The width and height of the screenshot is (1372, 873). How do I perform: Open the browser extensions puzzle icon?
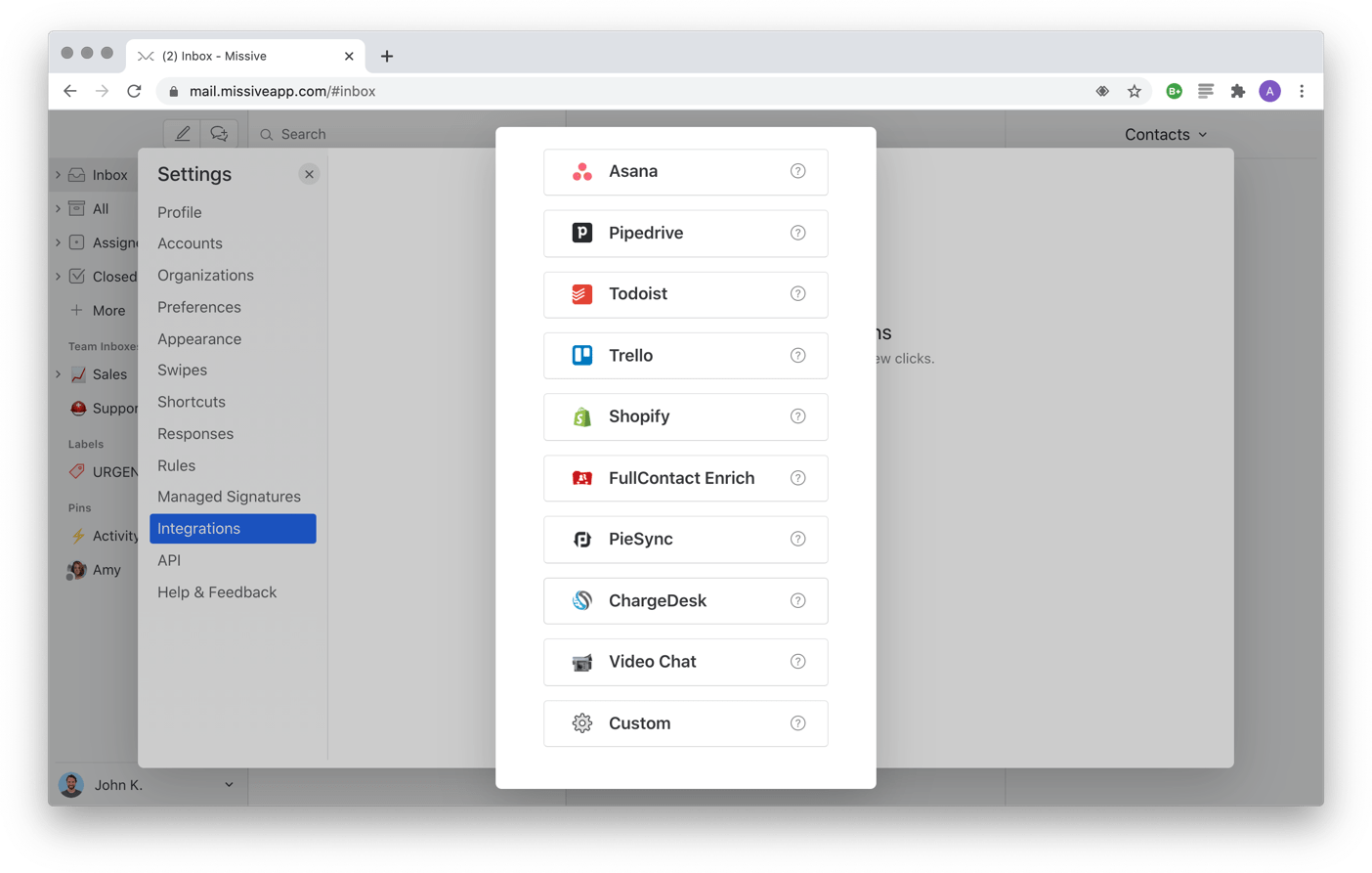1237,91
